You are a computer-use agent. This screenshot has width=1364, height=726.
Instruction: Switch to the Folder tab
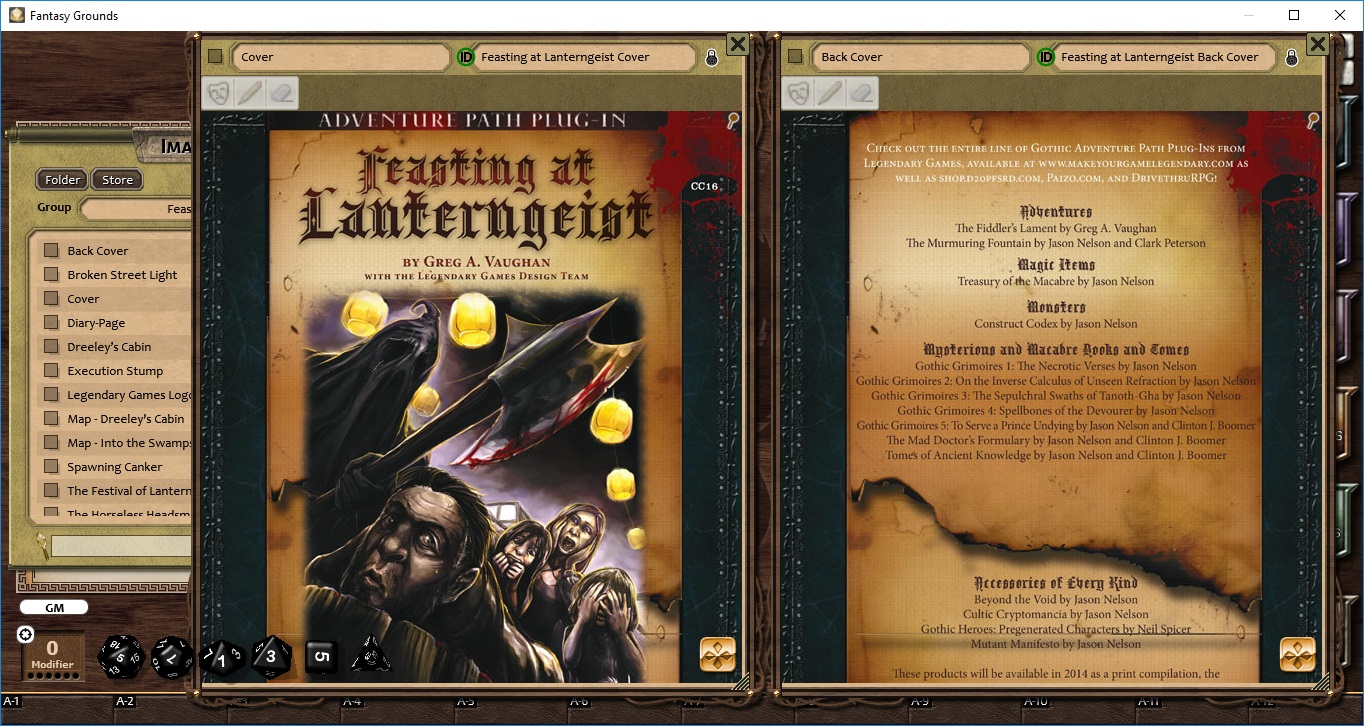[x=61, y=179]
